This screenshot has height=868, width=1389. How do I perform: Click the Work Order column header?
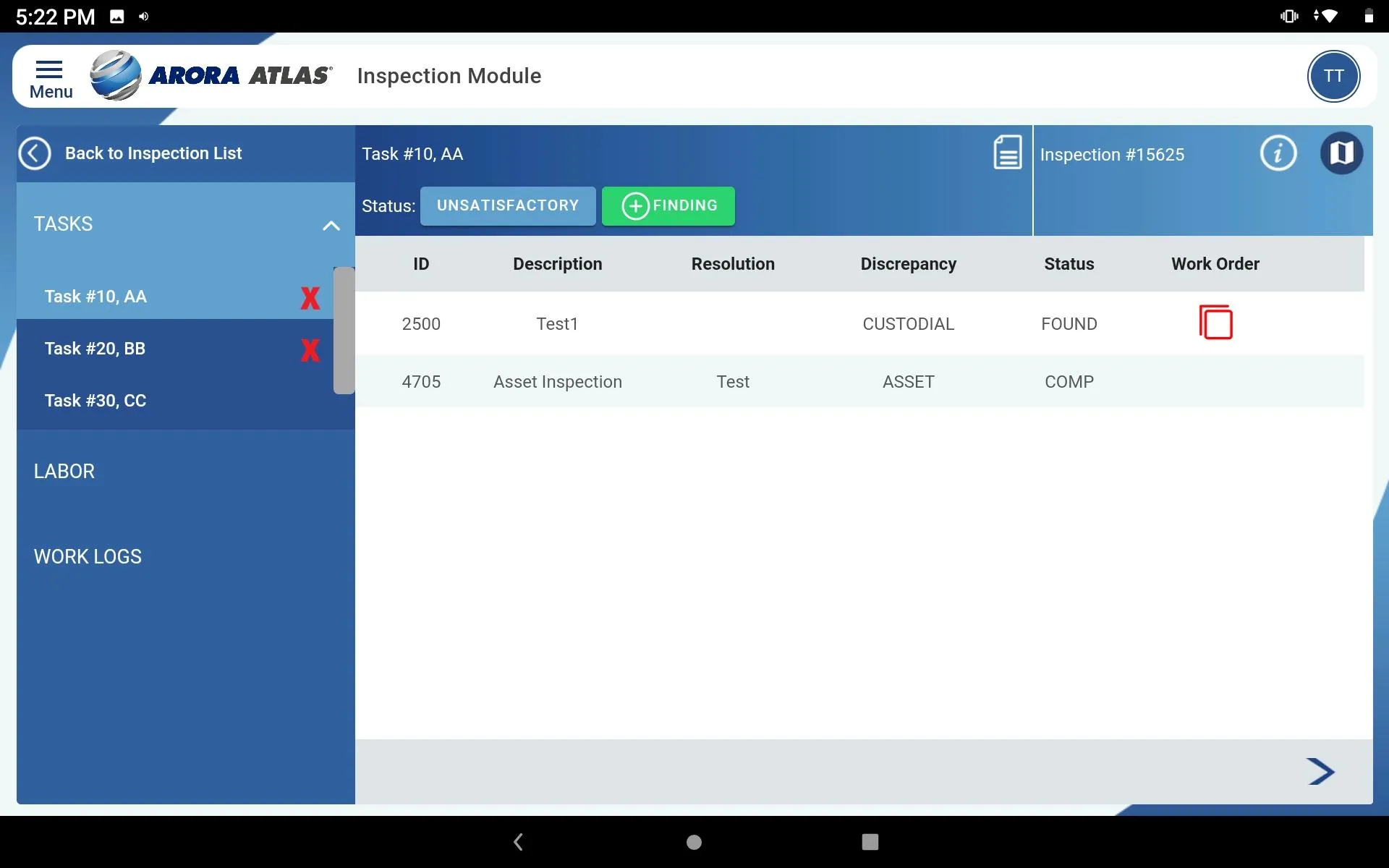point(1215,264)
